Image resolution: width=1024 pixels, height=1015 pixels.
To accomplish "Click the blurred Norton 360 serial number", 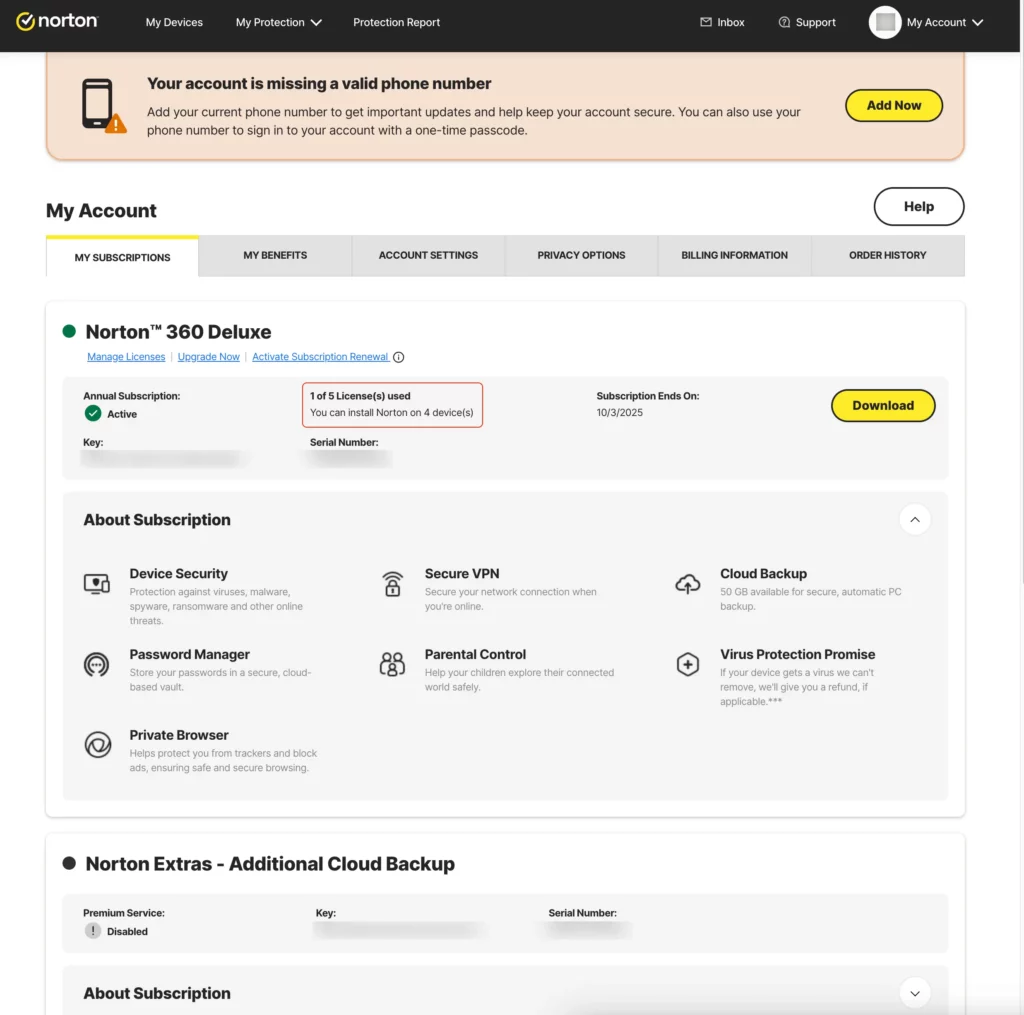I will pyautogui.click(x=349, y=459).
